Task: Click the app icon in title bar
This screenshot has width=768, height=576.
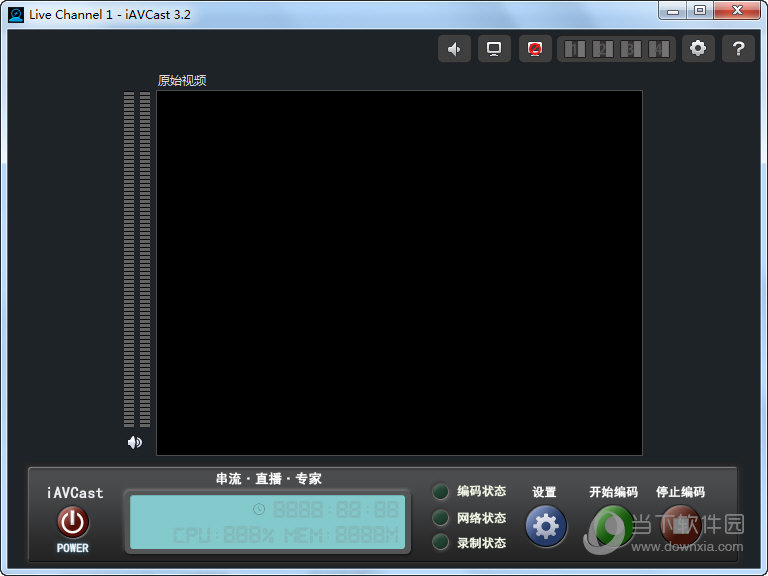Action: click(16, 14)
